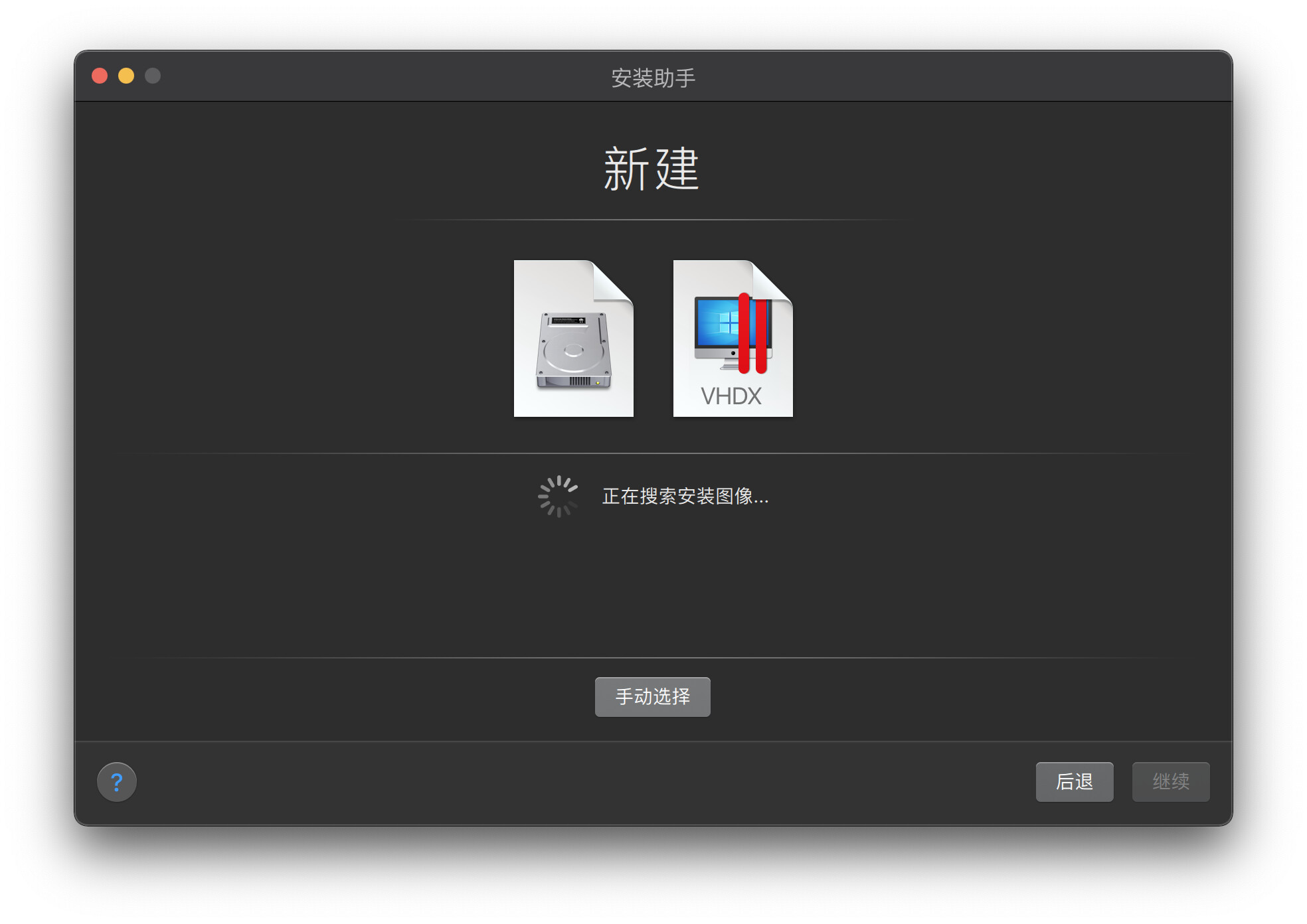
Task: Click the 继续 button
Action: [1171, 782]
